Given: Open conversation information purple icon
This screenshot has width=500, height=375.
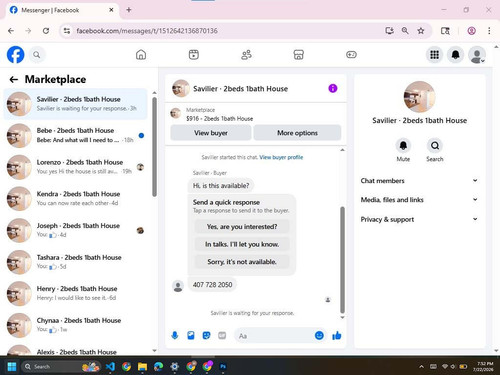Looking at the screenshot, I should click(x=333, y=88).
